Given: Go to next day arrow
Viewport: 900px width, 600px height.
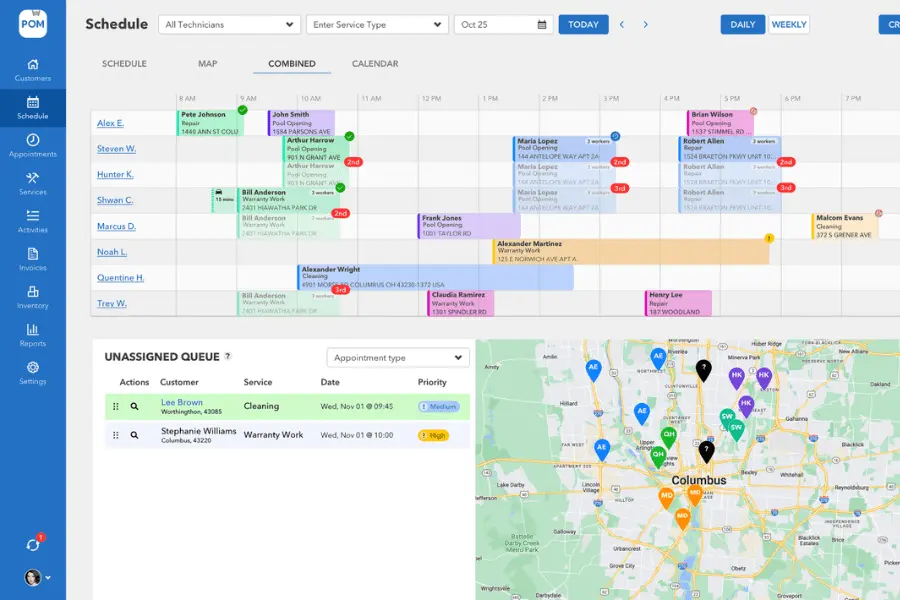Looking at the screenshot, I should click(646, 25).
